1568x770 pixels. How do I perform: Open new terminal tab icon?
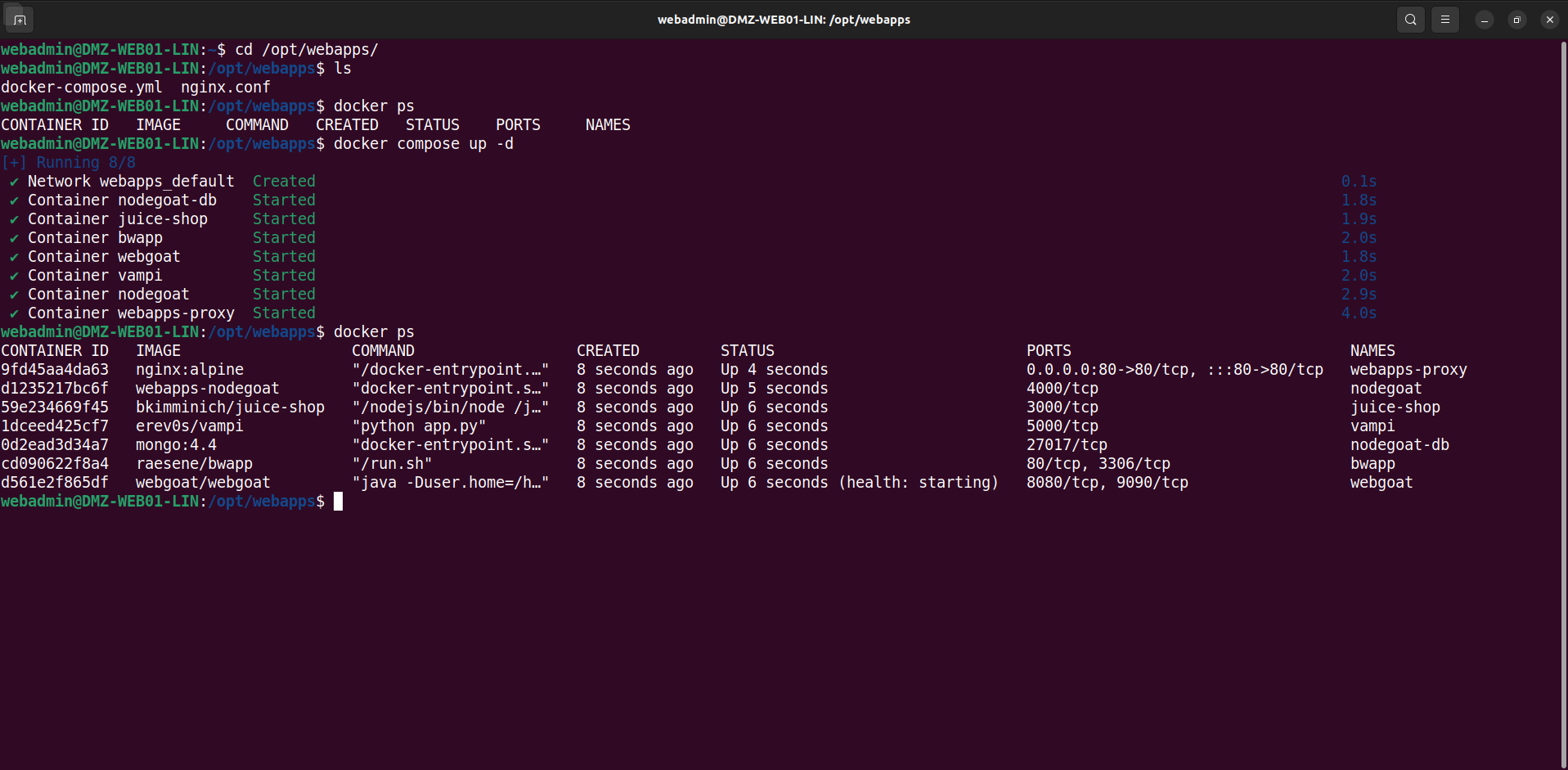coord(20,20)
